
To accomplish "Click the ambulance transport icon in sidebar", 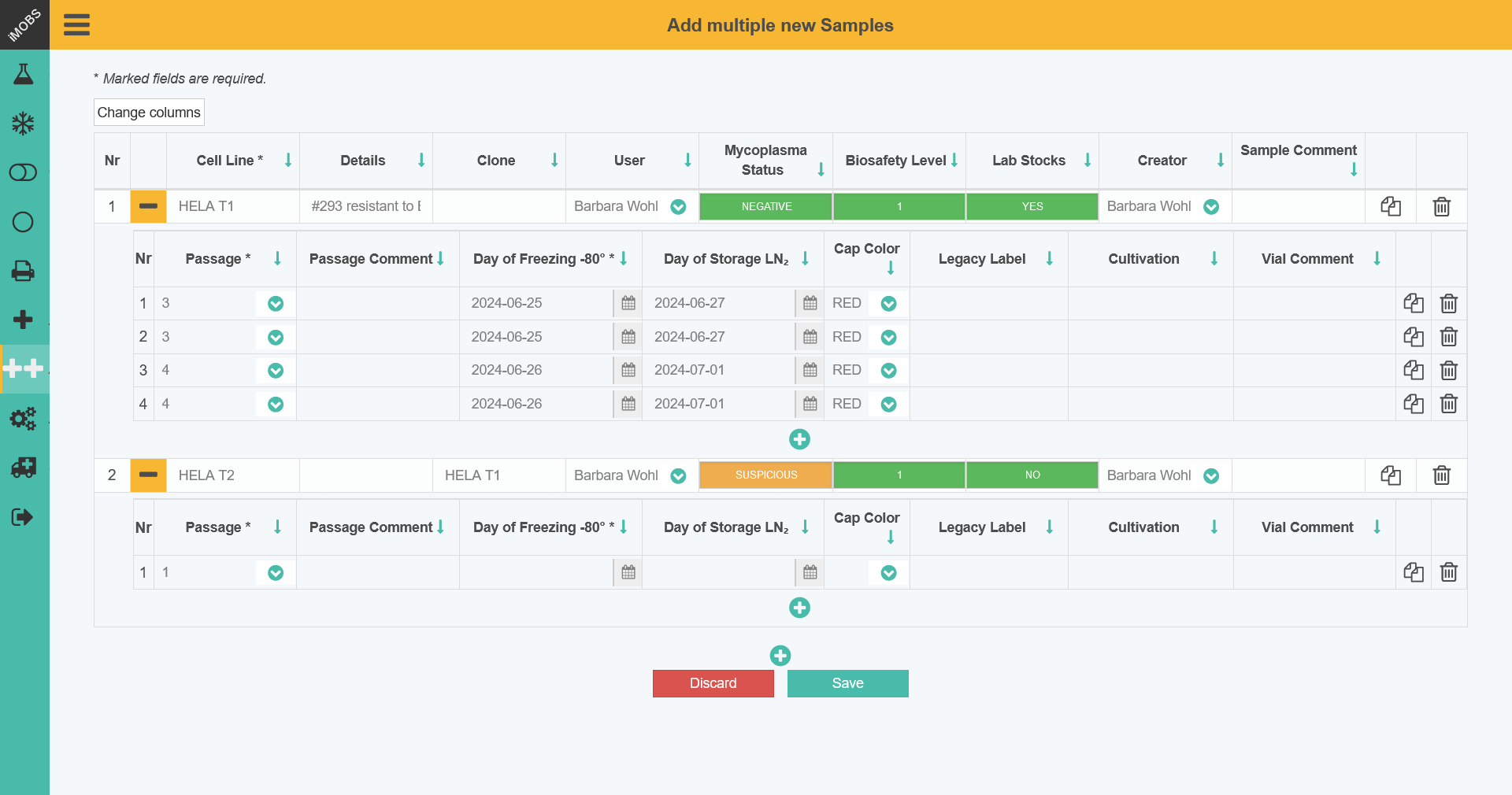I will point(24,468).
